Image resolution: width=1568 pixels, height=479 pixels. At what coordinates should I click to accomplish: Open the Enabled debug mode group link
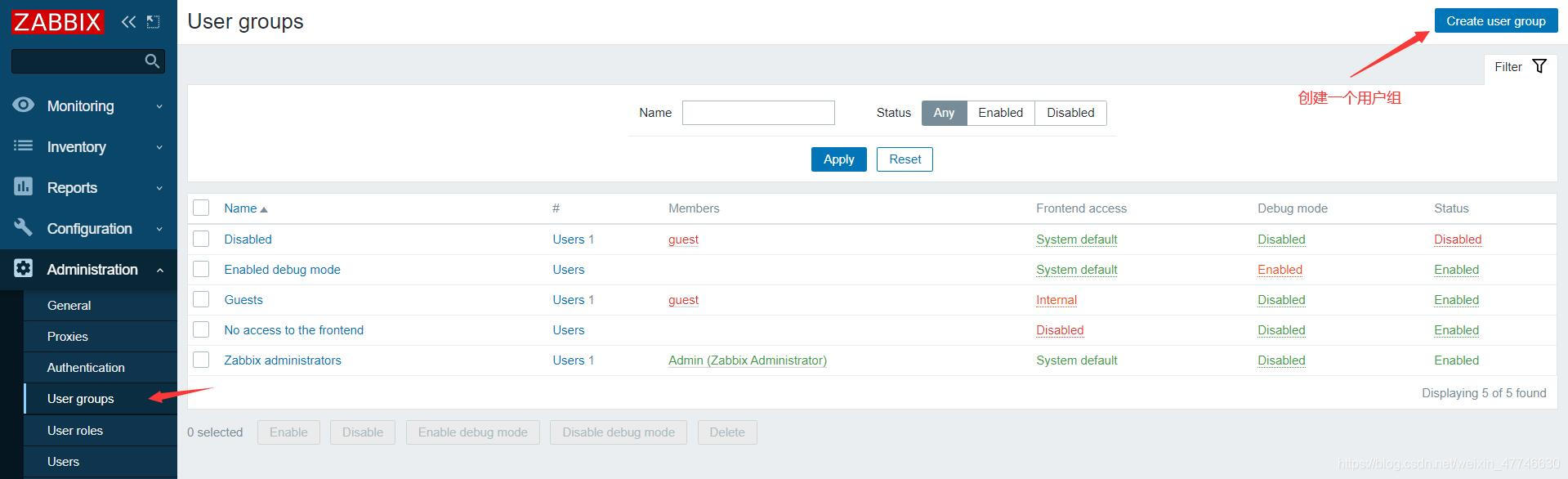point(282,269)
